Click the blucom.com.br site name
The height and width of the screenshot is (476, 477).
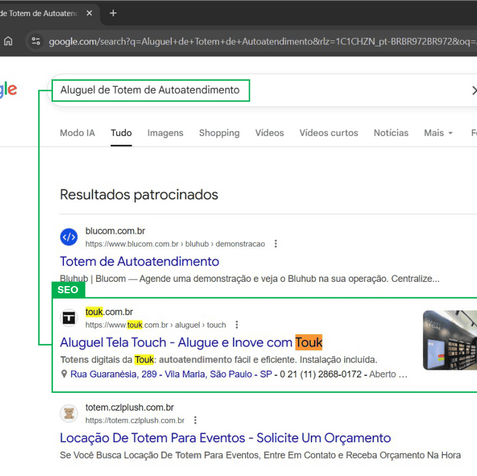point(115,231)
